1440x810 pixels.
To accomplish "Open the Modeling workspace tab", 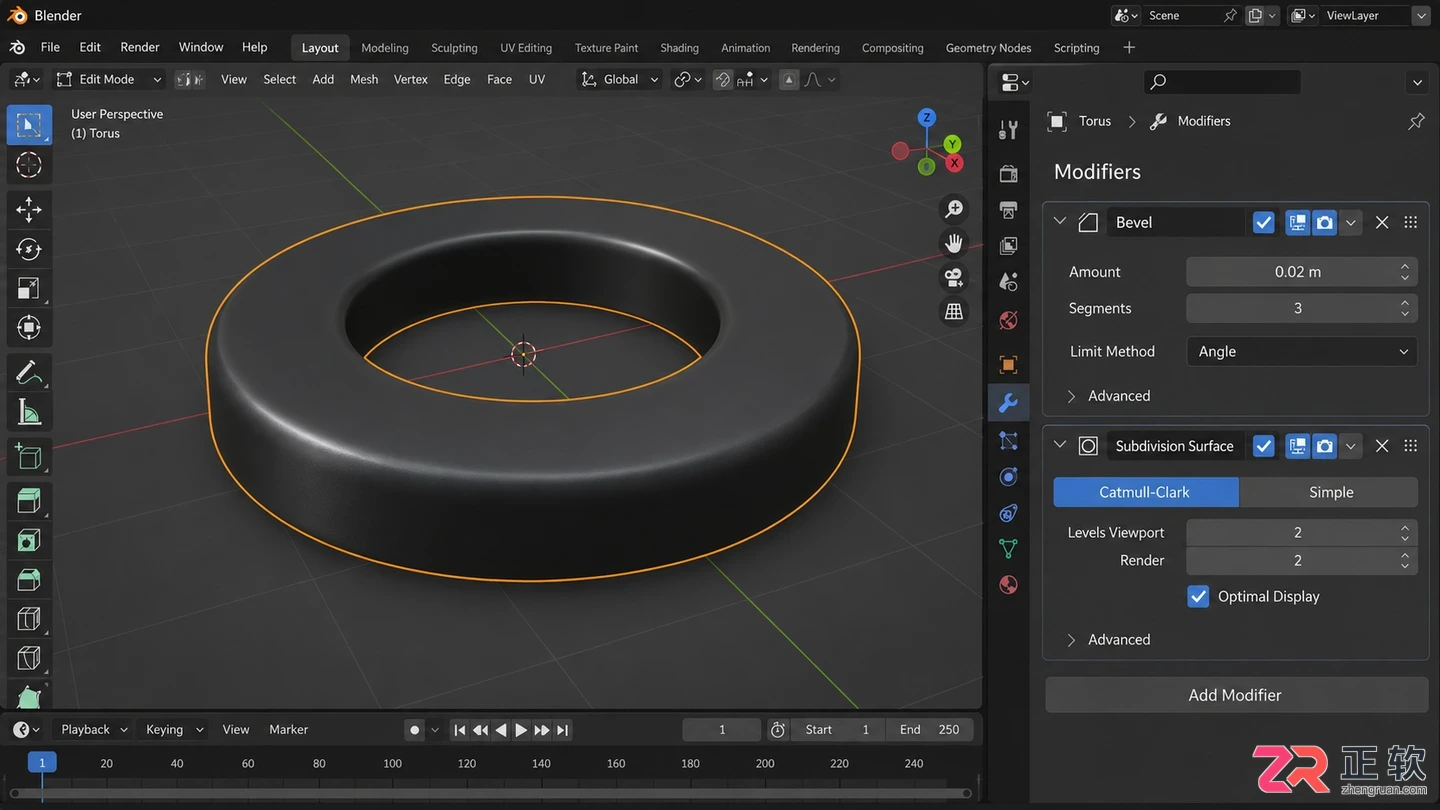I will coord(385,48).
